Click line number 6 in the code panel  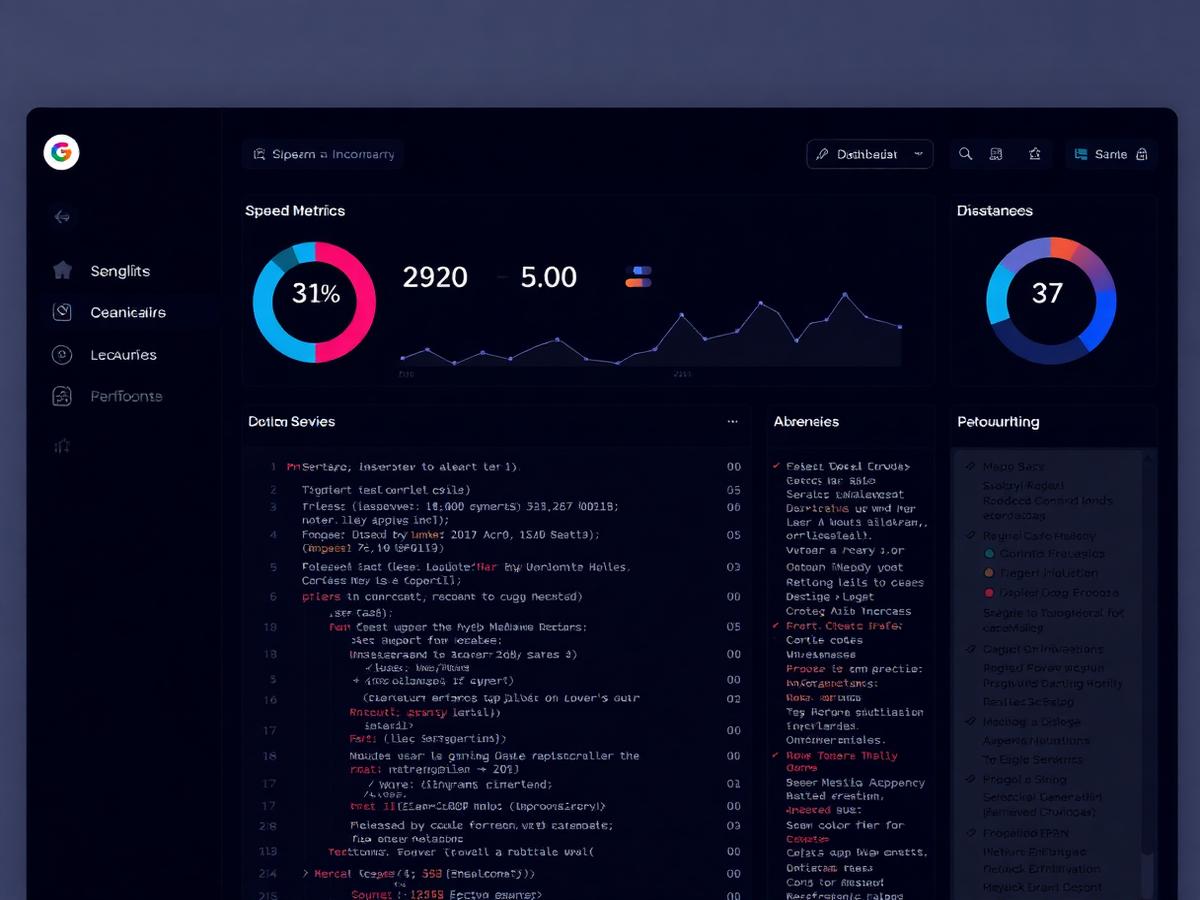tap(273, 597)
